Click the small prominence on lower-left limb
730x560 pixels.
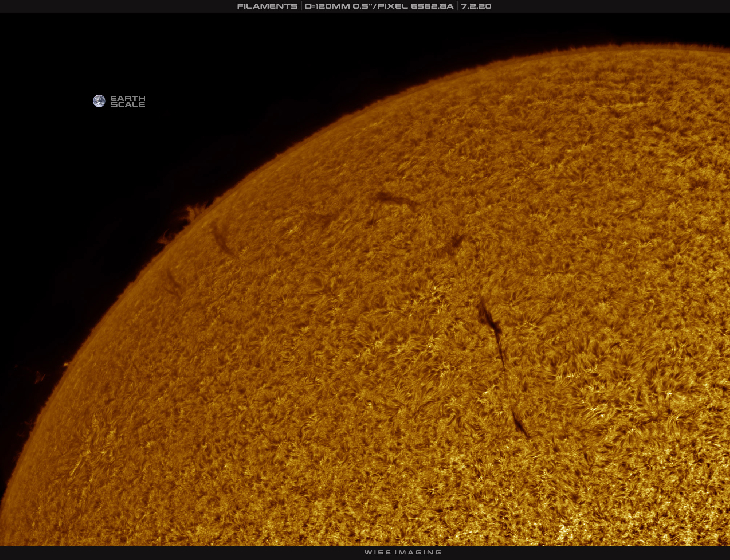click(40, 377)
